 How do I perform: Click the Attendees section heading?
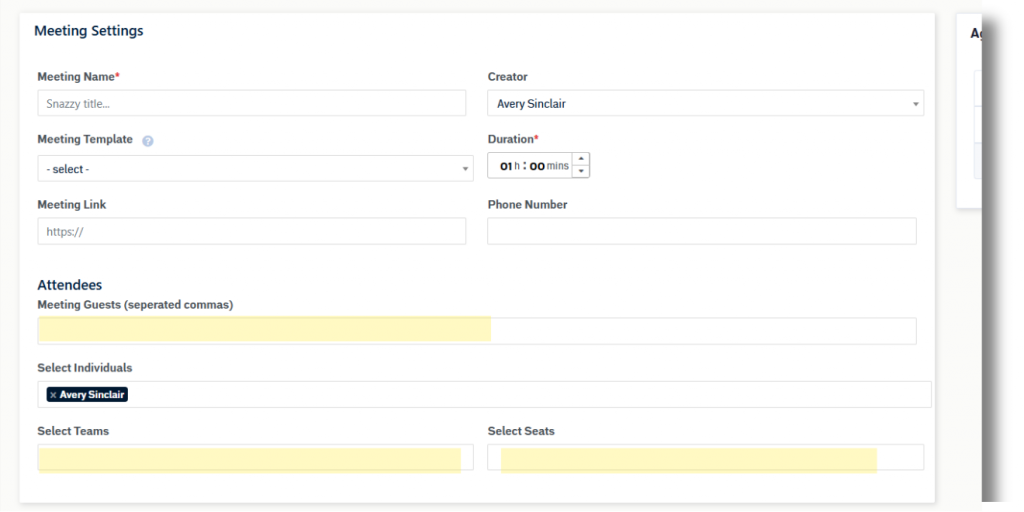click(70, 285)
